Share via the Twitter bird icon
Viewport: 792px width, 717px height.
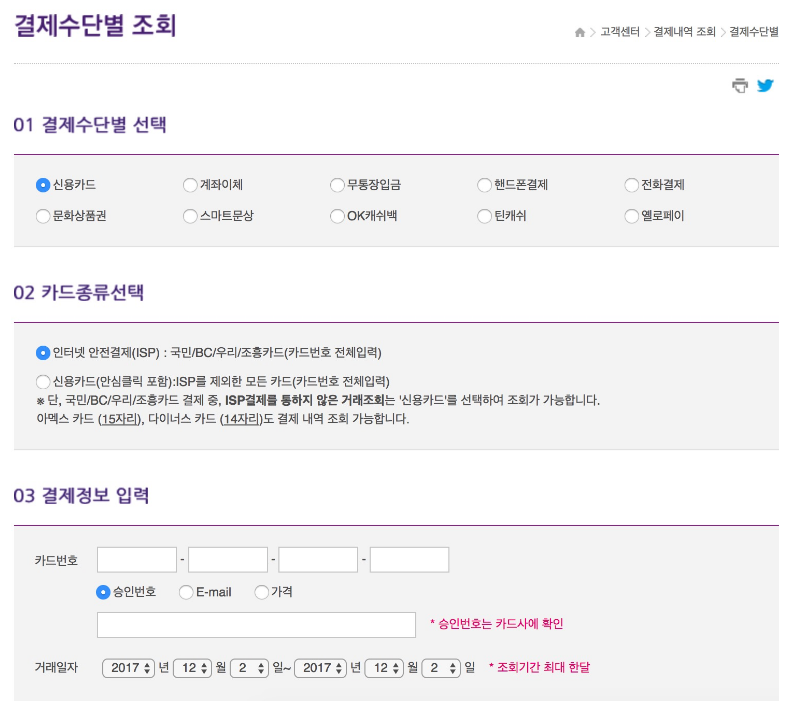click(x=766, y=86)
